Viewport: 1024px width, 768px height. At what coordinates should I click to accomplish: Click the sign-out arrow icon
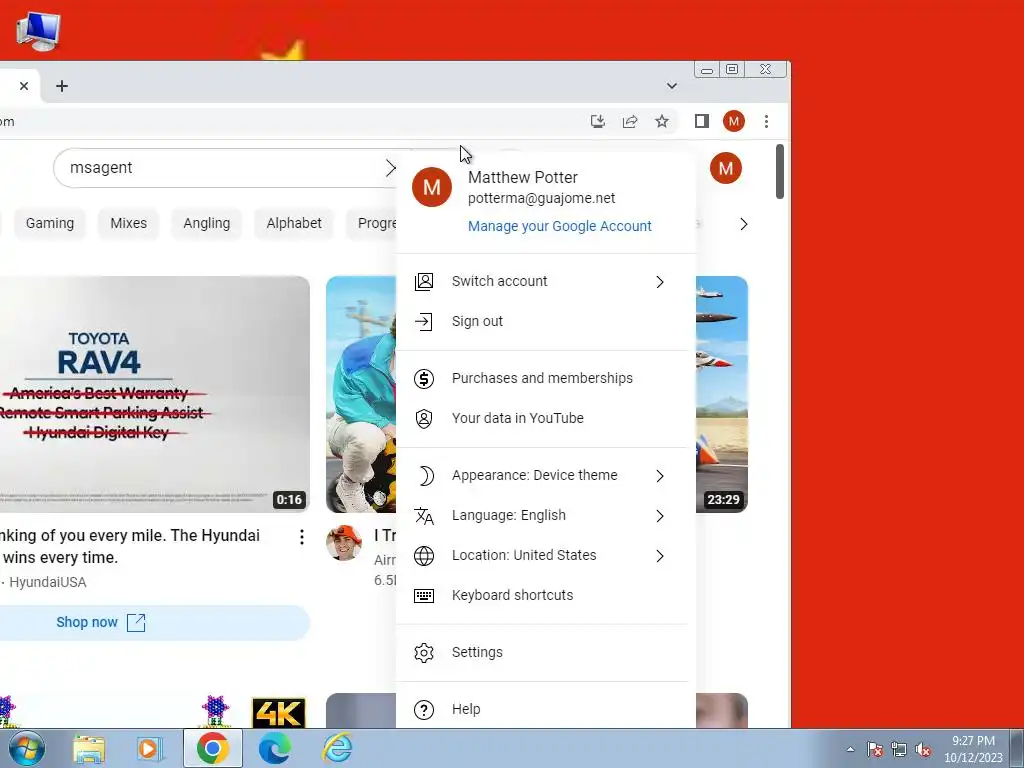[x=424, y=321]
